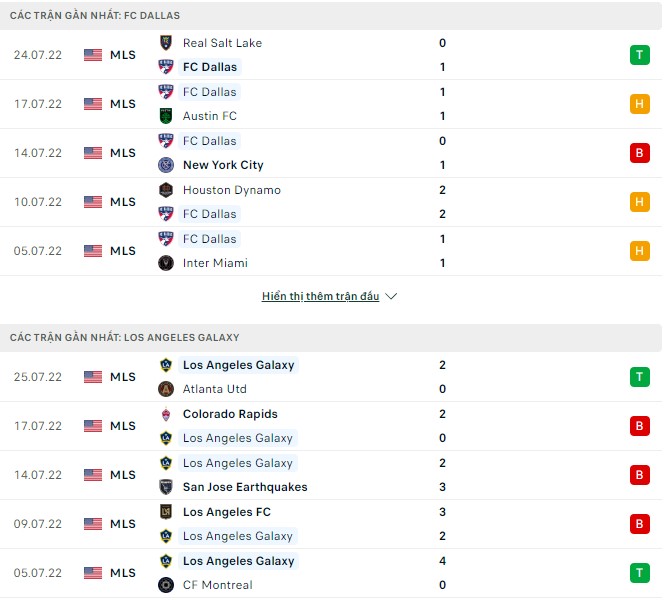This screenshot has width=667, height=600.
Task: Click the New York City crest icon
Action: point(166,165)
